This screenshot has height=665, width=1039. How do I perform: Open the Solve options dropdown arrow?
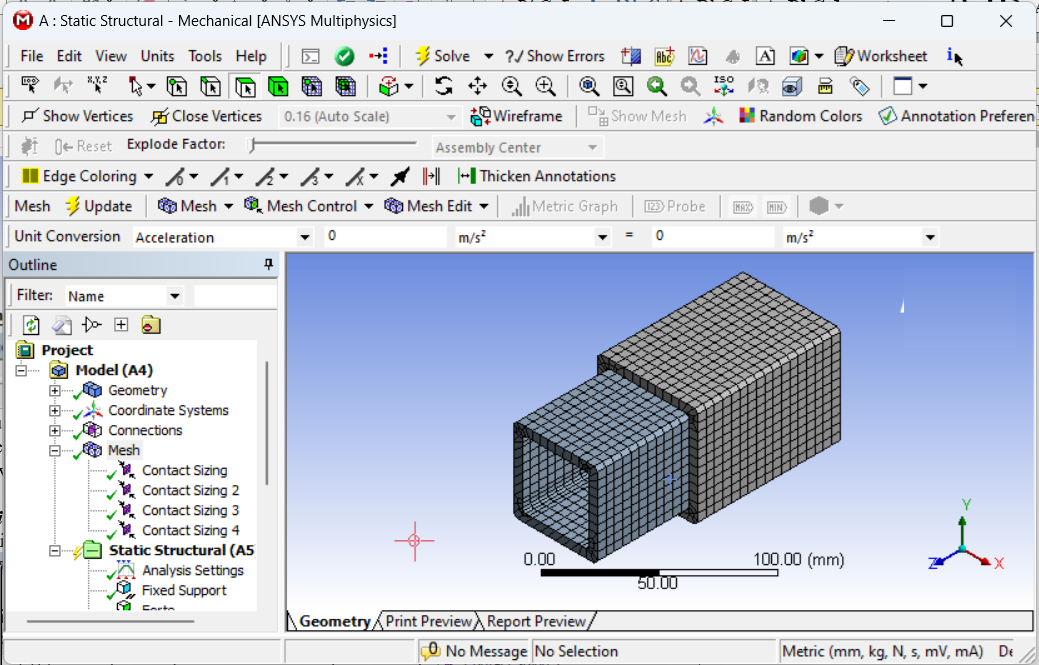tap(488, 56)
